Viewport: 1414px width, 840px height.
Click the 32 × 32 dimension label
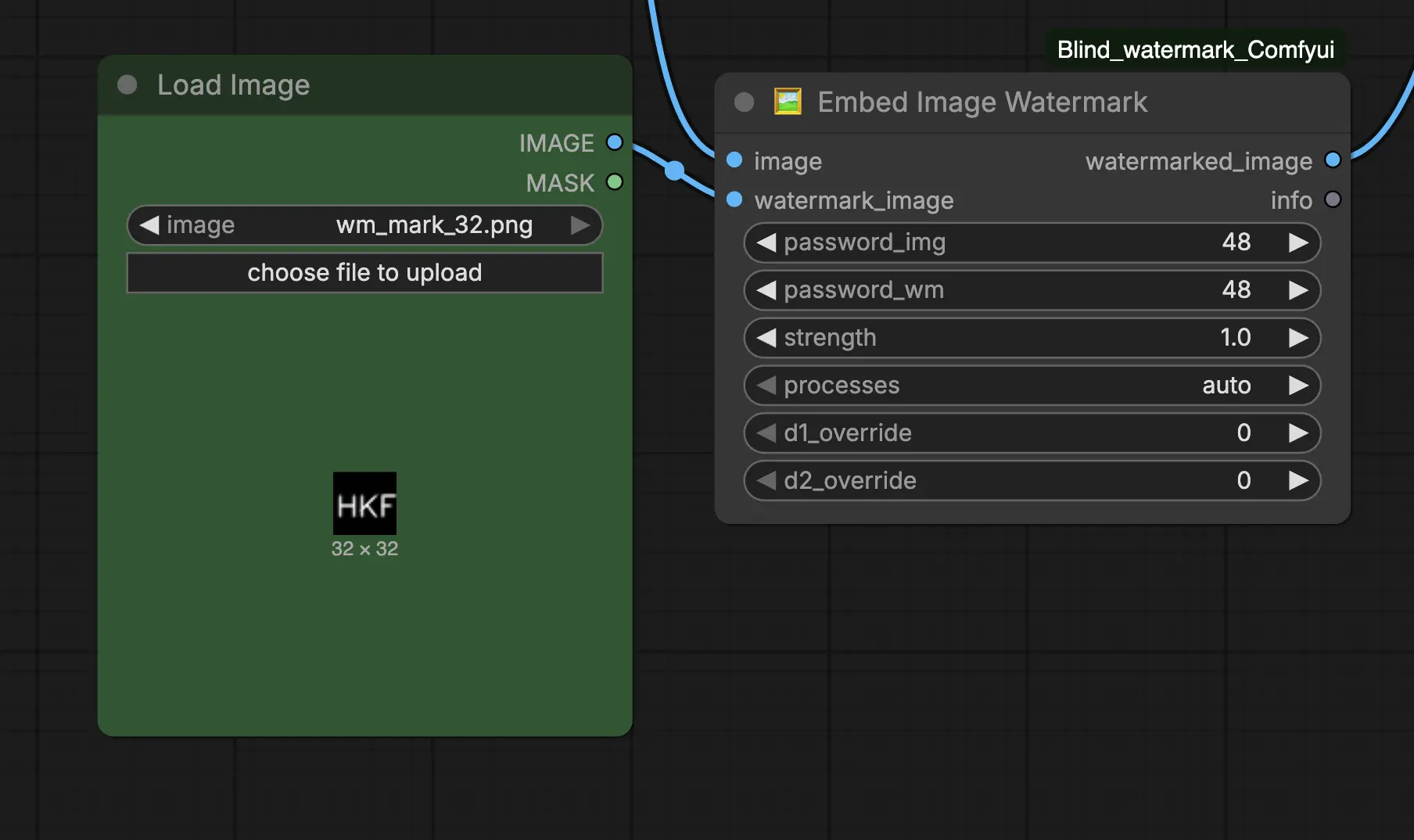pyautogui.click(x=364, y=549)
